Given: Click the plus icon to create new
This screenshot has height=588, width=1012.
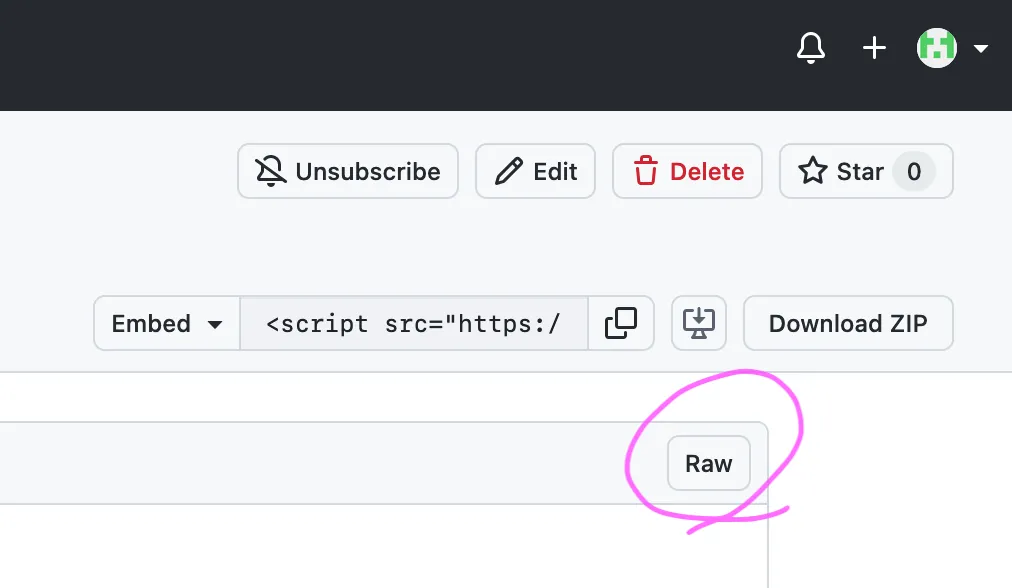Looking at the screenshot, I should [874, 48].
